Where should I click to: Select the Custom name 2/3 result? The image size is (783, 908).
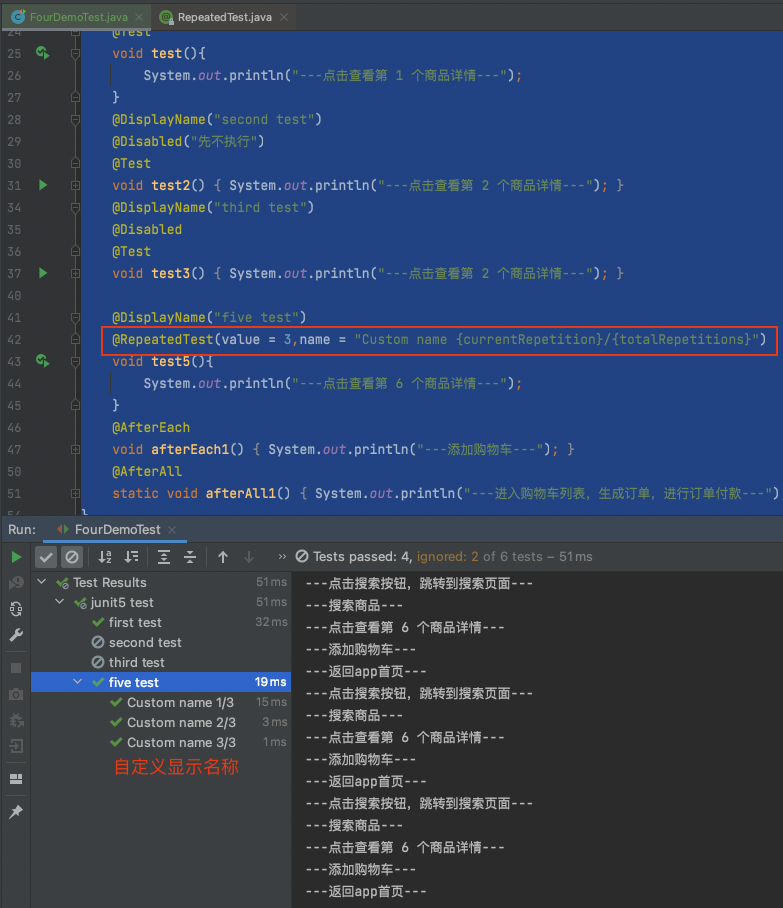click(x=161, y=722)
